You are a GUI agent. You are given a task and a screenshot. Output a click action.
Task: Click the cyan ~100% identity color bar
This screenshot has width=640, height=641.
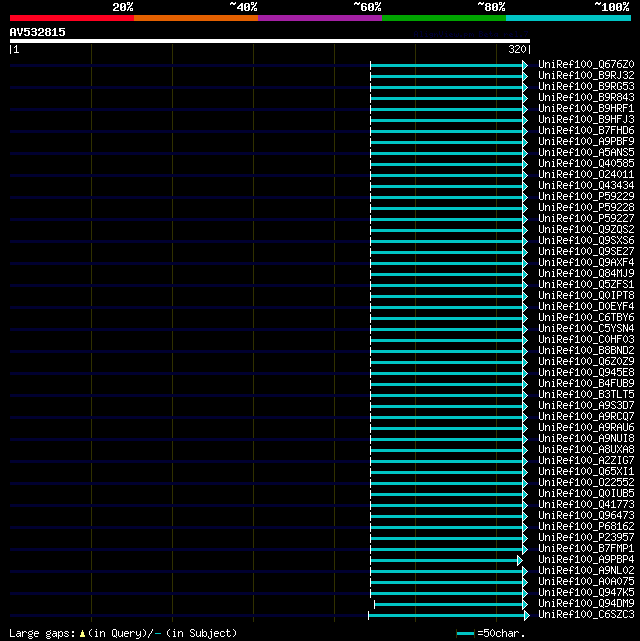[x=568, y=18]
